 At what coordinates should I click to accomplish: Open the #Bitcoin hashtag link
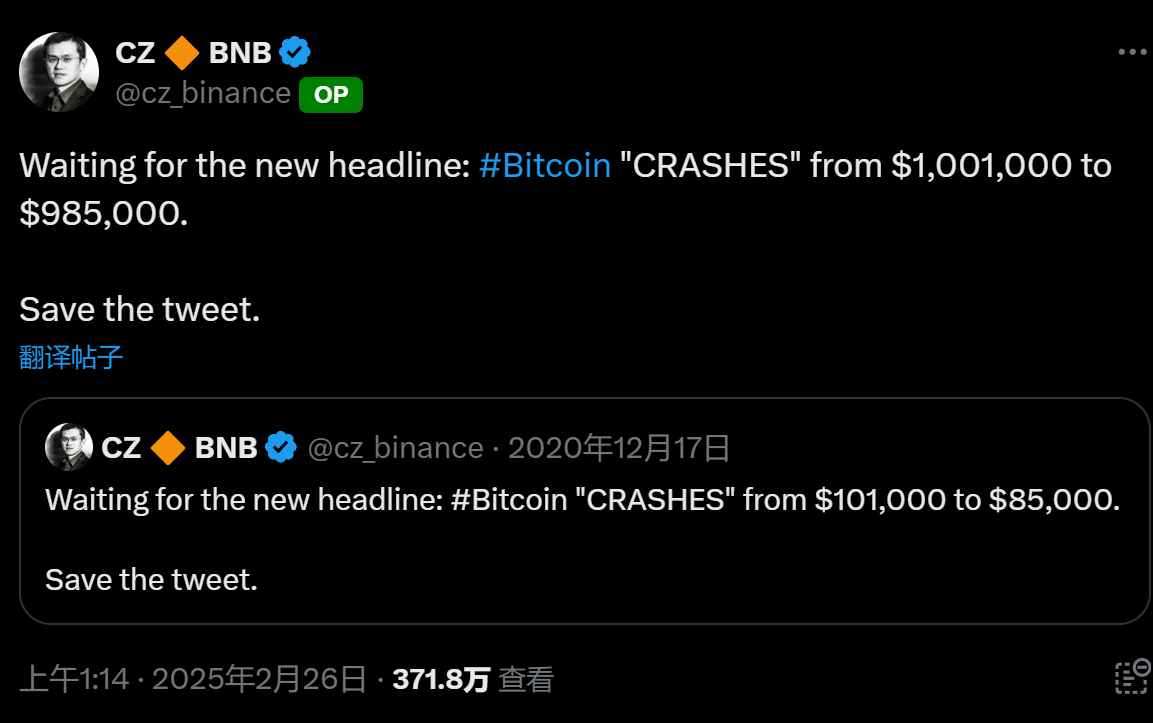(x=544, y=165)
